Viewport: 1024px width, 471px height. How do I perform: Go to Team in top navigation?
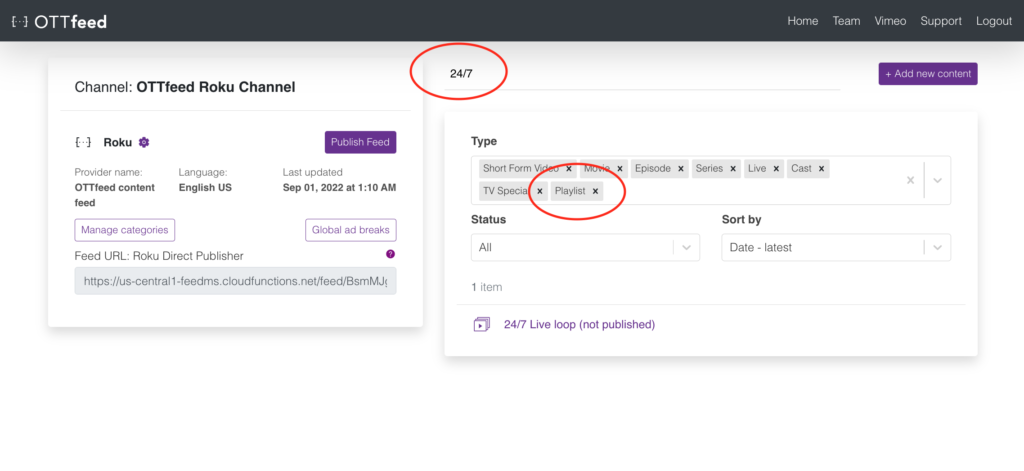846,21
